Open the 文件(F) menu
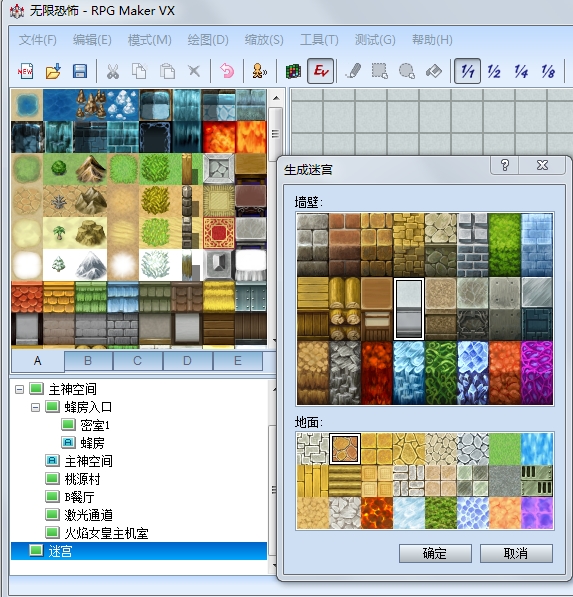573x597 pixels. 38,40
